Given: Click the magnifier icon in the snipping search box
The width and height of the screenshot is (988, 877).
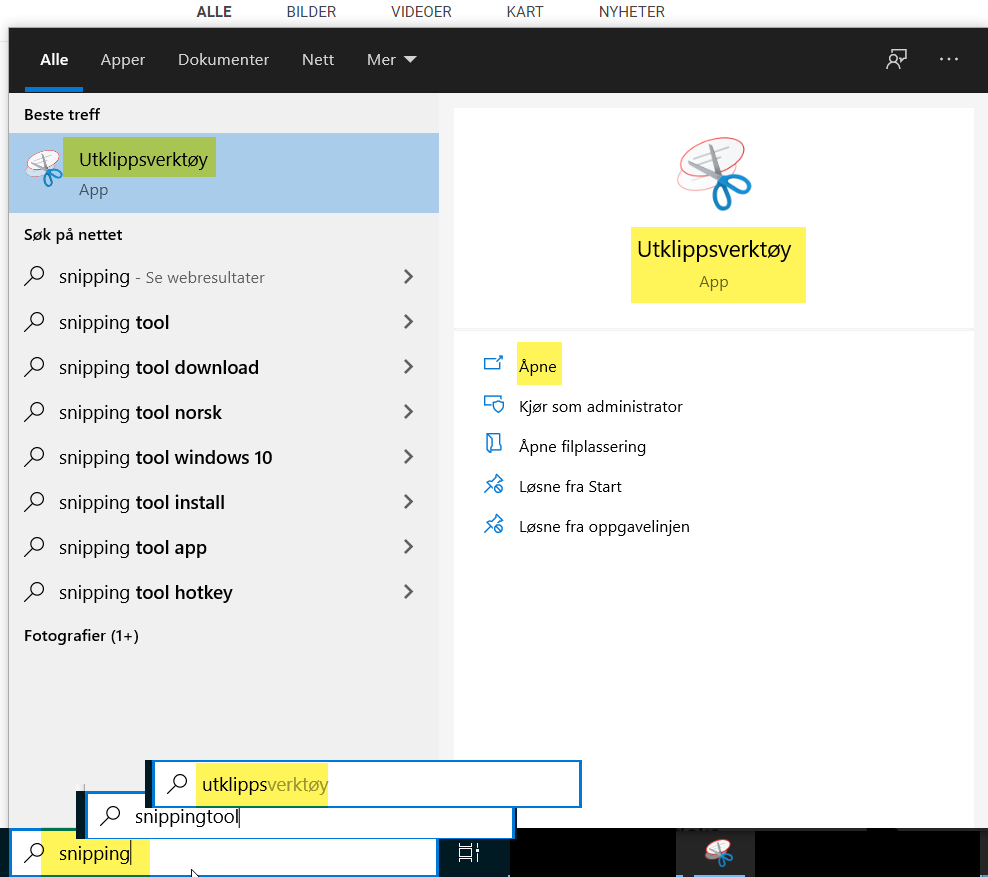Looking at the screenshot, I should point(34,852).
